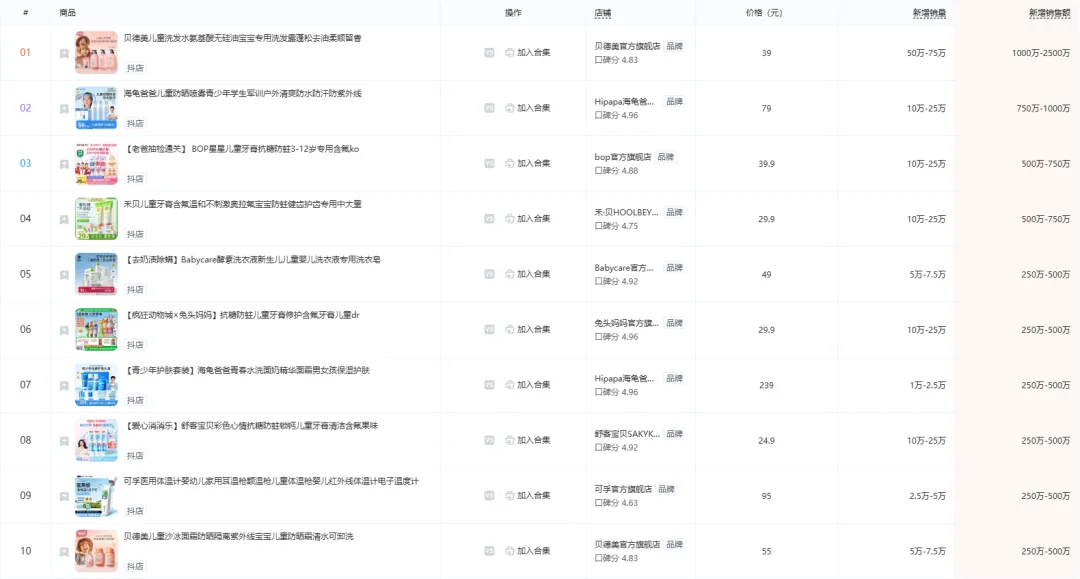Bookmark the rank 07 青少年护肤套装 product
This screenshot has width=1080, height=579.
point(64,386)
